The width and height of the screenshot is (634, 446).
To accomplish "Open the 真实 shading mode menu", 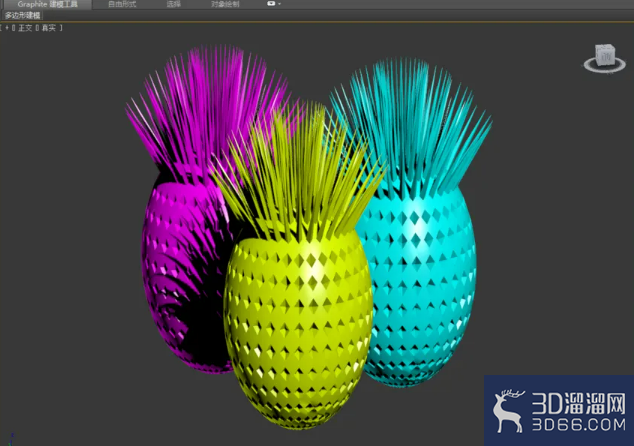I will tap(49, 28).
